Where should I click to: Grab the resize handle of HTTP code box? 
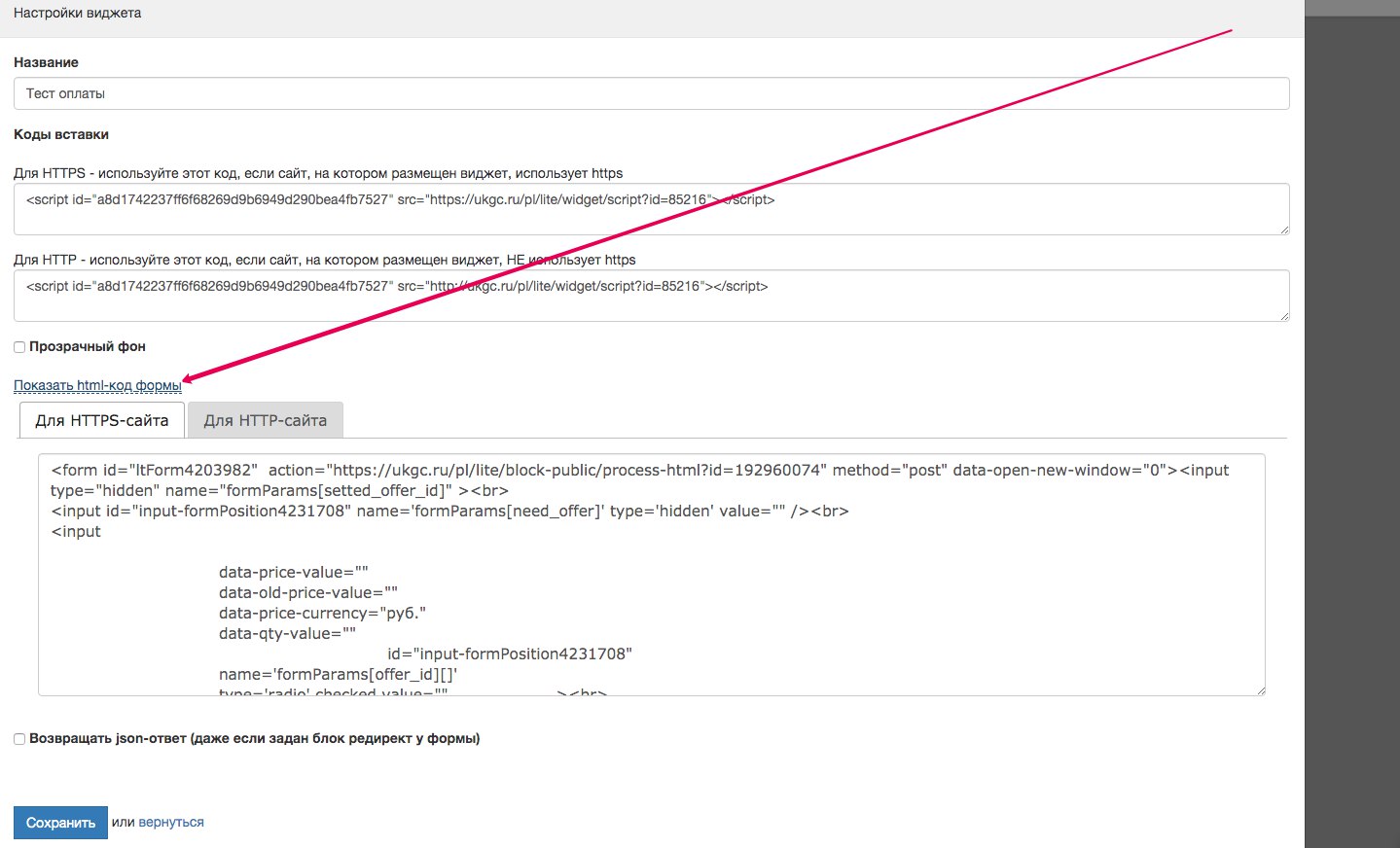pyautogui.click(x=1284, y=316)
